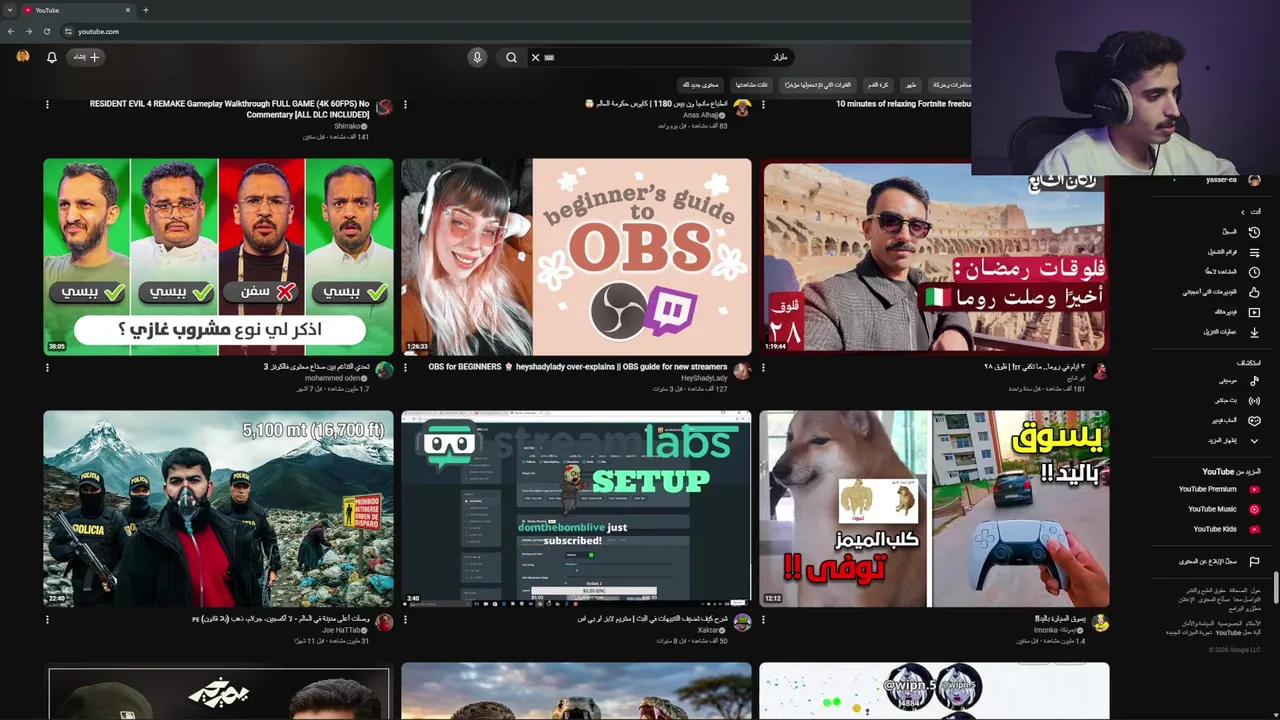Open options menu for Fortnite freebuild video
The image size is (1280, 720).
click(x=763, y=104)
